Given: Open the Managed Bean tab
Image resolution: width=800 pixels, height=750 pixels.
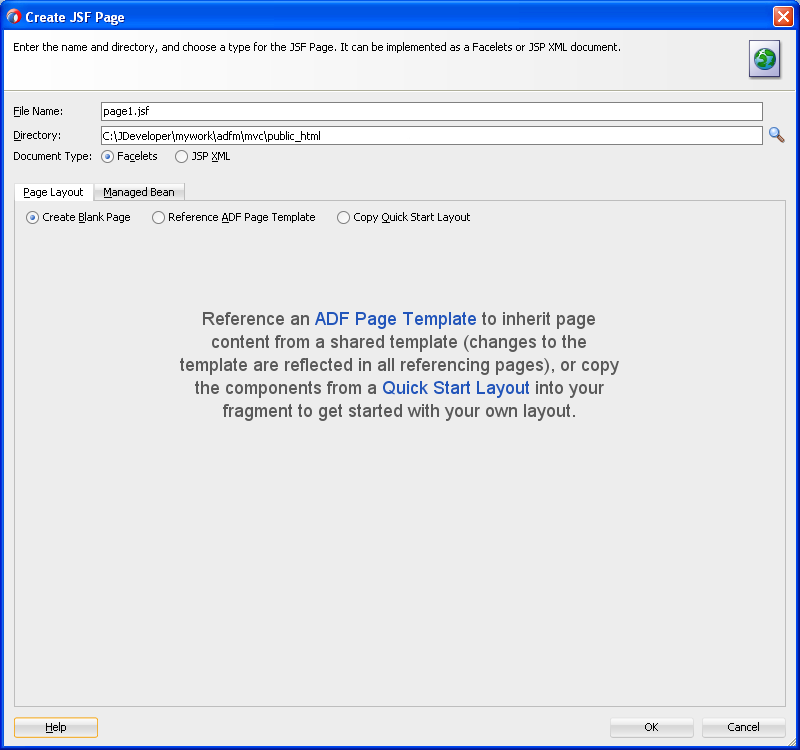Looking at the screenshot, I should coord(139,192).
